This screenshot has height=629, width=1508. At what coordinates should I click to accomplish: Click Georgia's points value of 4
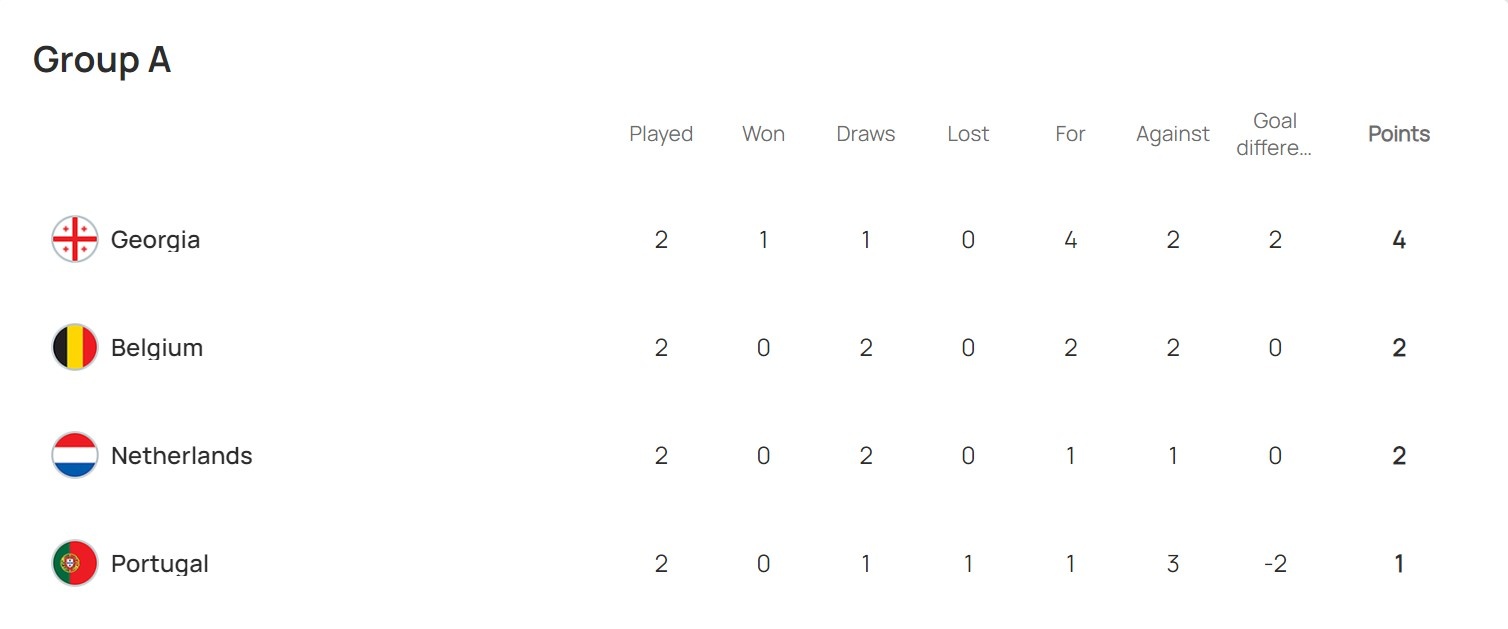[1398, 240]
